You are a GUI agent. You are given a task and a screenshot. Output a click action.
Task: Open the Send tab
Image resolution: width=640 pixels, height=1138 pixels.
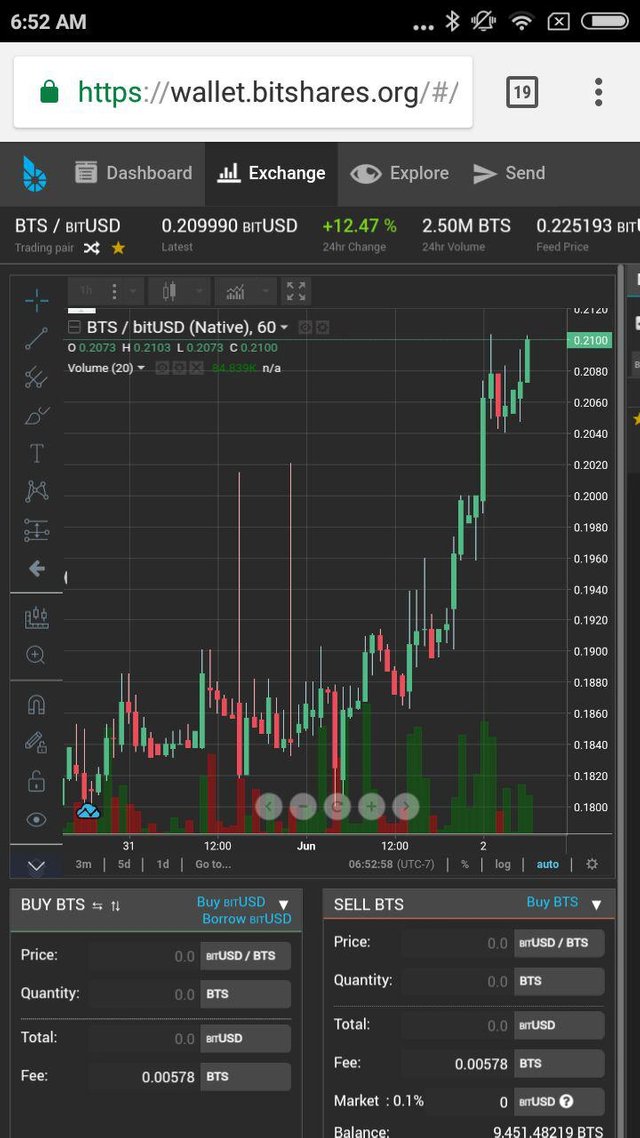coord(509,173)
